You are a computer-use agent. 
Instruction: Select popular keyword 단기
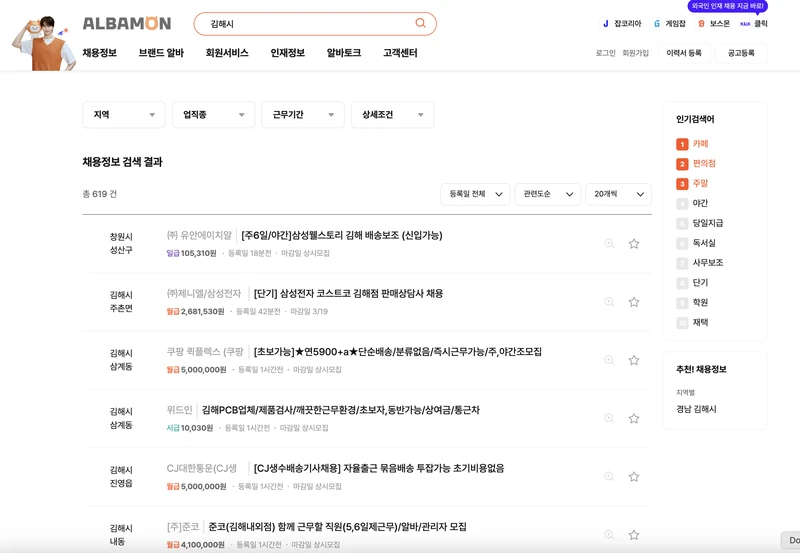pyautogui.click(x=700, y=283)
